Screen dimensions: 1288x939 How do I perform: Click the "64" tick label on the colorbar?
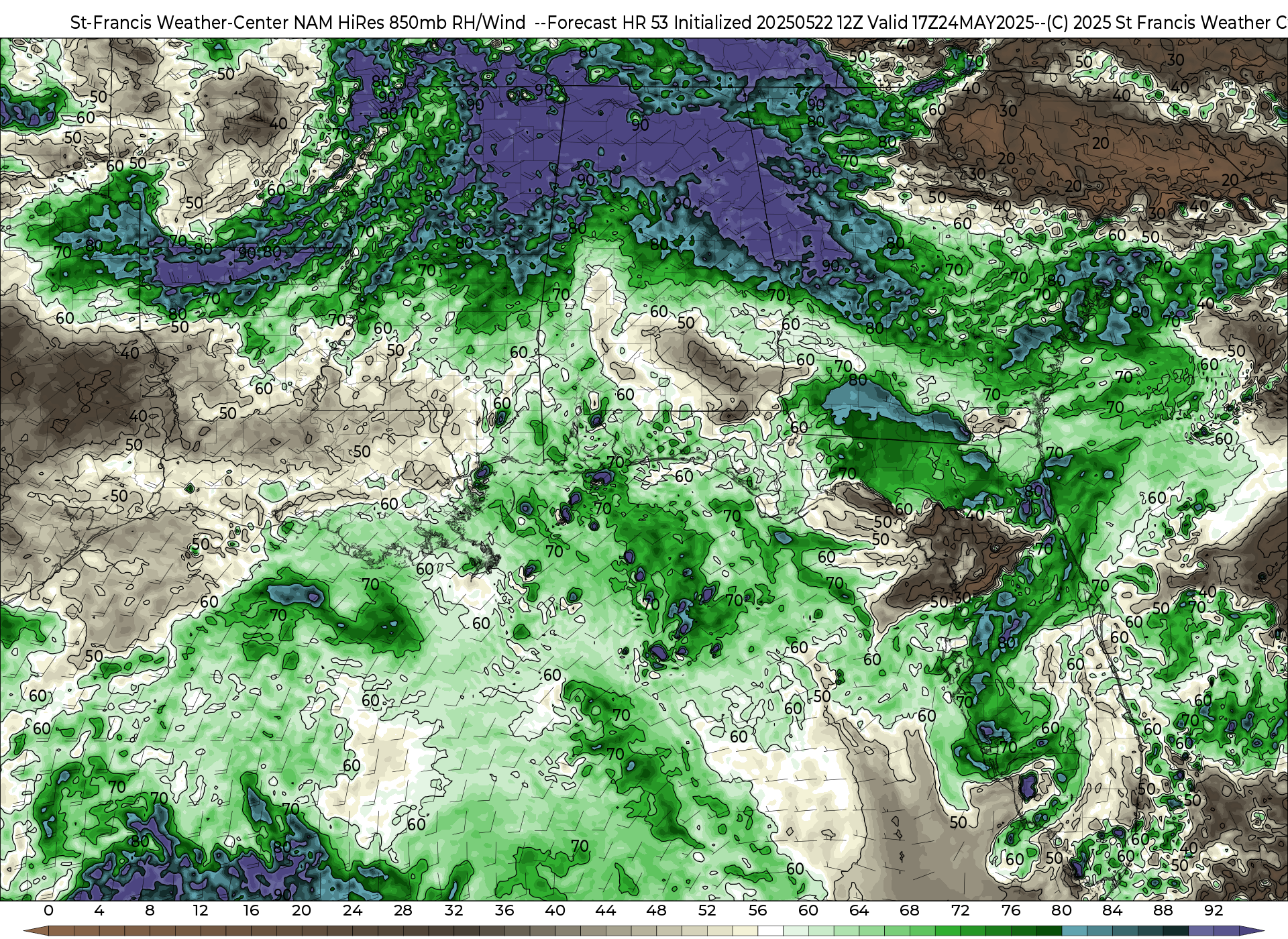tap(859, 910)
